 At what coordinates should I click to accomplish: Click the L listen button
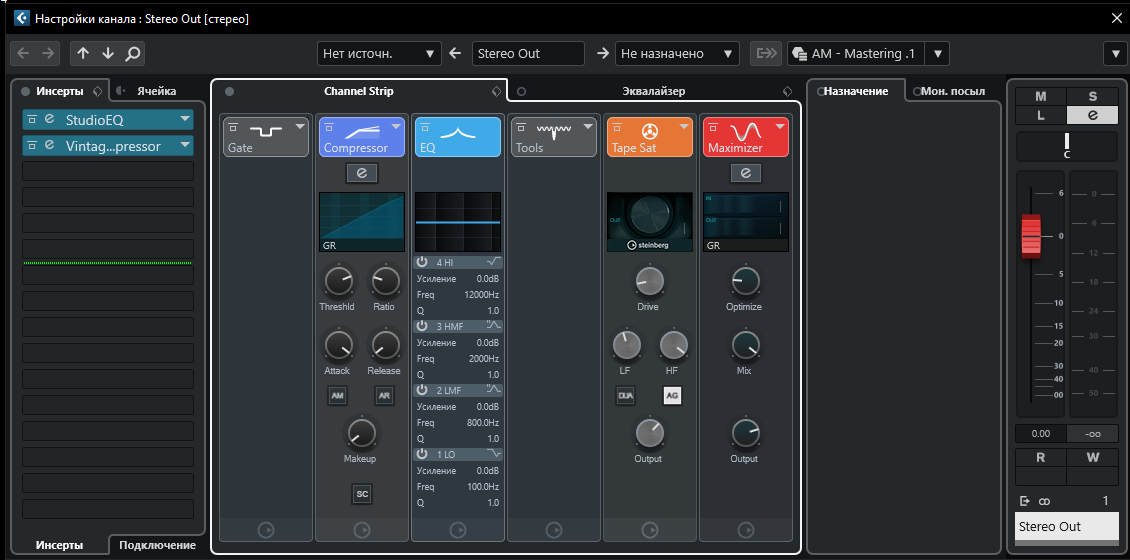pyautogui.click(x=1041, y=115)
